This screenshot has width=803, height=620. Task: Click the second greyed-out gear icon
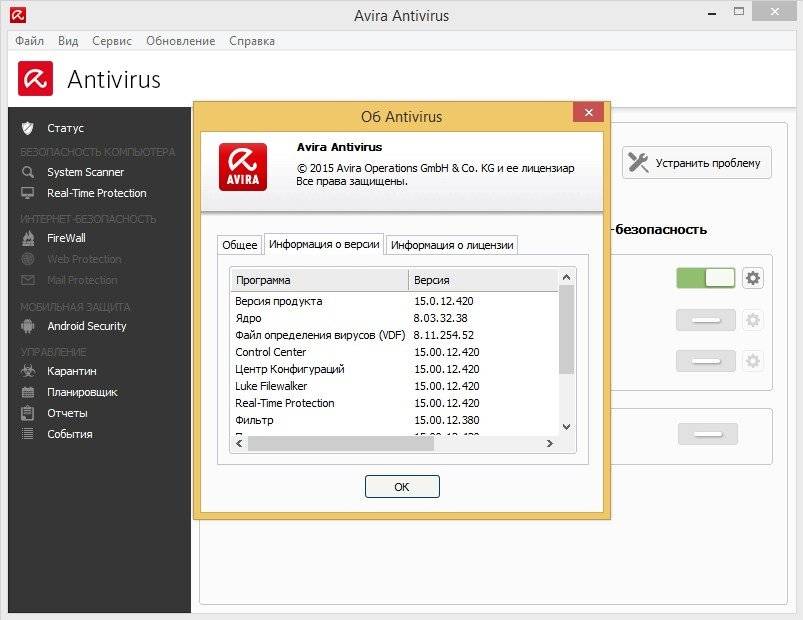pyautogui.click(x=753, y=320)
